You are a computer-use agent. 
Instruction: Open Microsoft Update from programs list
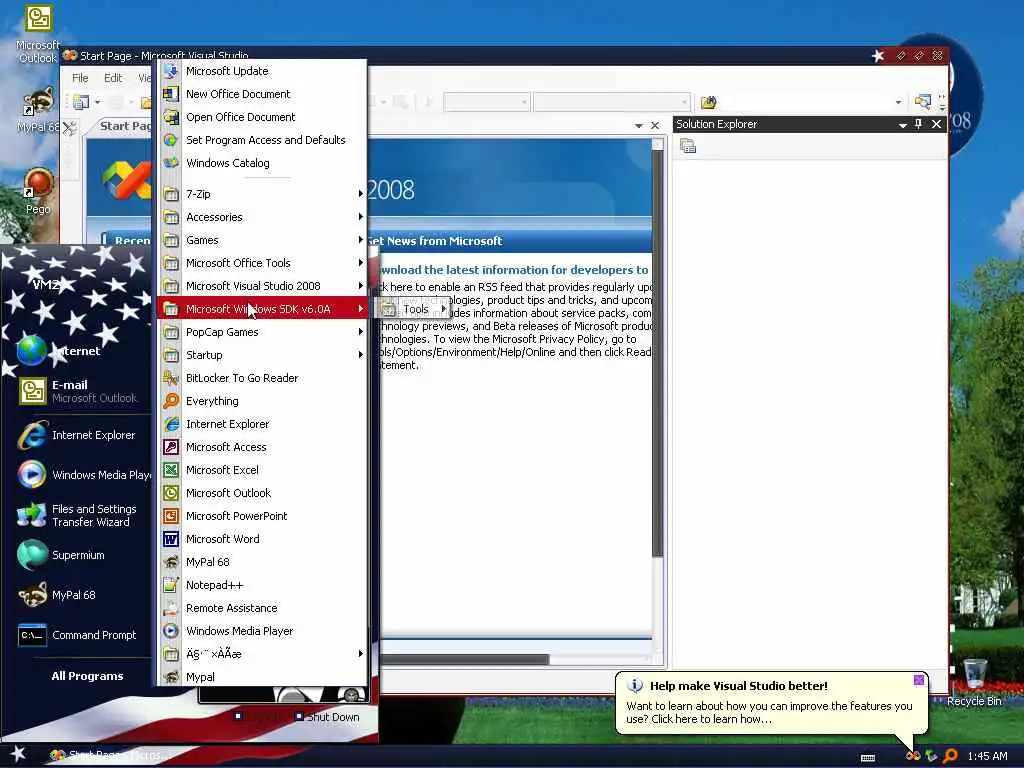point(262,71)
